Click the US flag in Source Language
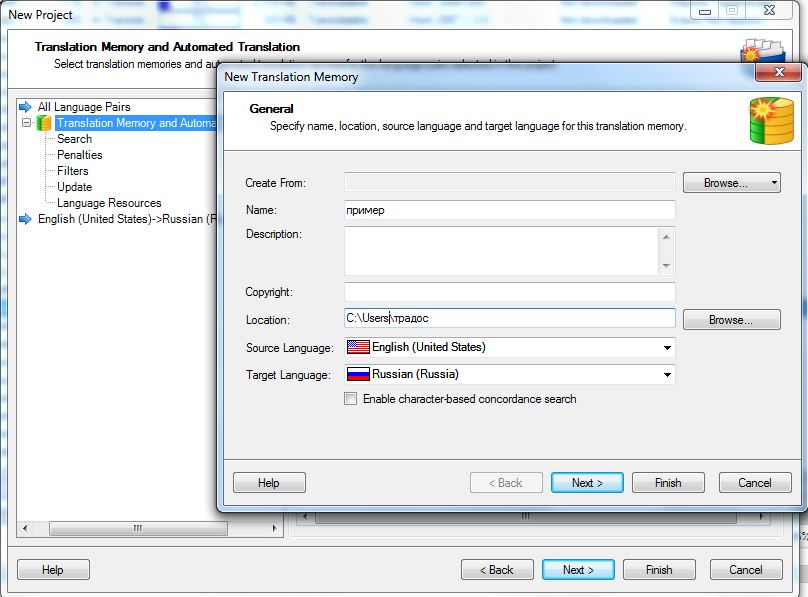 tap(358, 347)
